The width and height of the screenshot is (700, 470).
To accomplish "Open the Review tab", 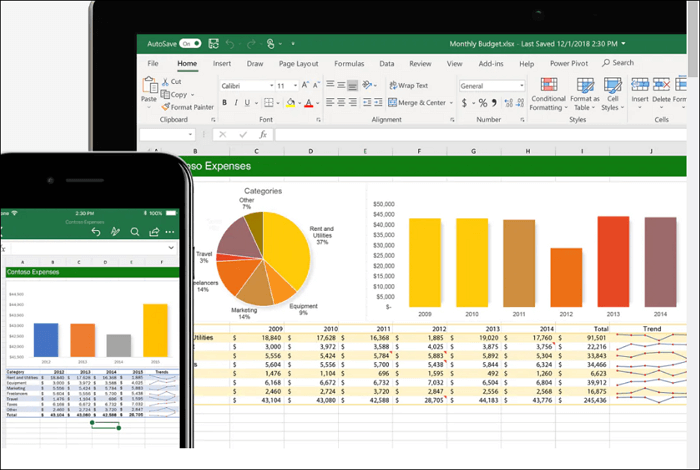I will click(x=420, y=63).
